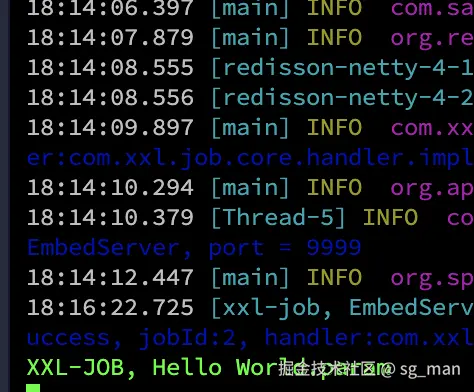Screen dimensions: 474x392
Task: Click the timestamp 18:14:10.379
Action: (110, 217)
